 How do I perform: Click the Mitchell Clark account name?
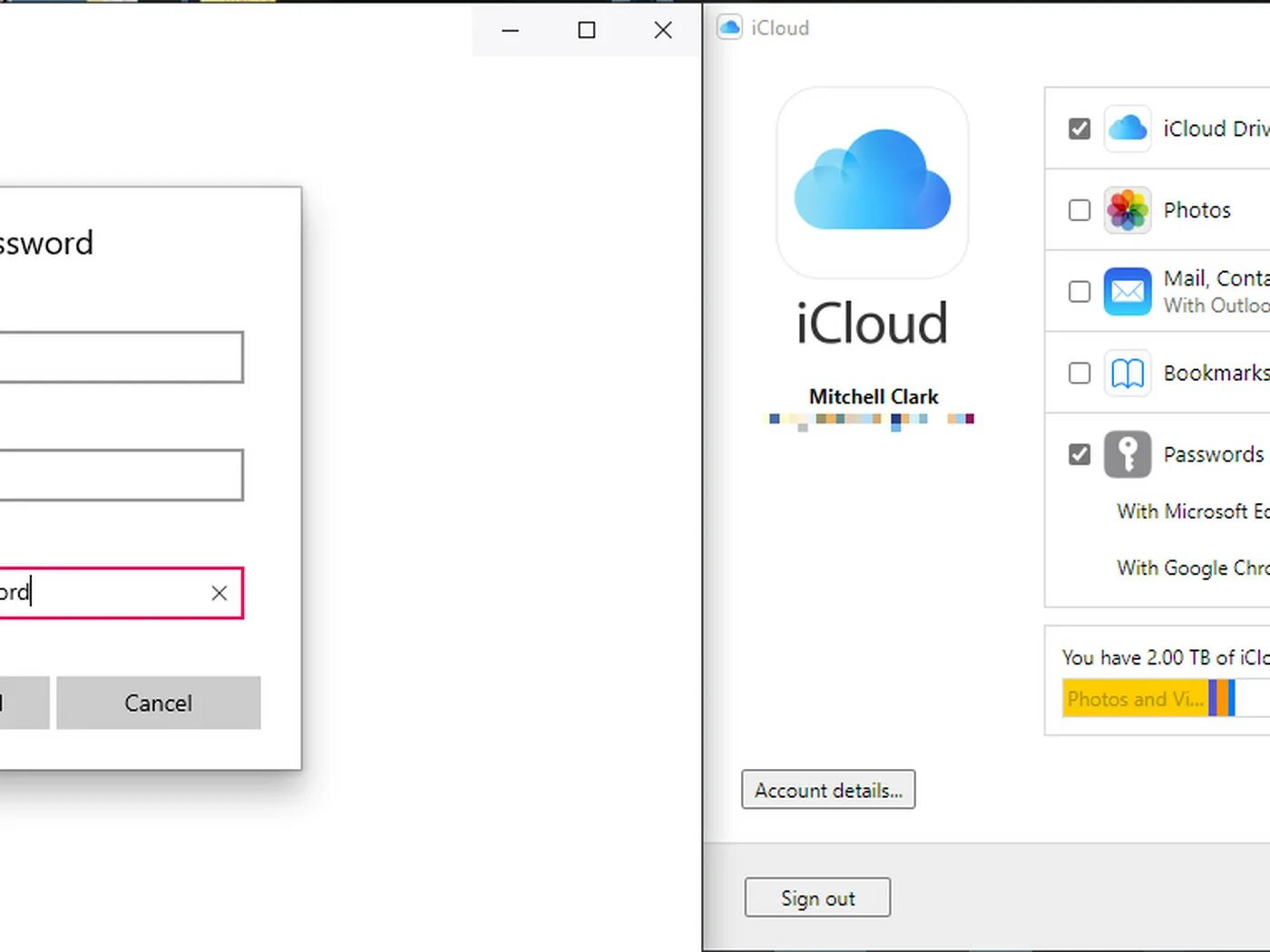(874, 397)
